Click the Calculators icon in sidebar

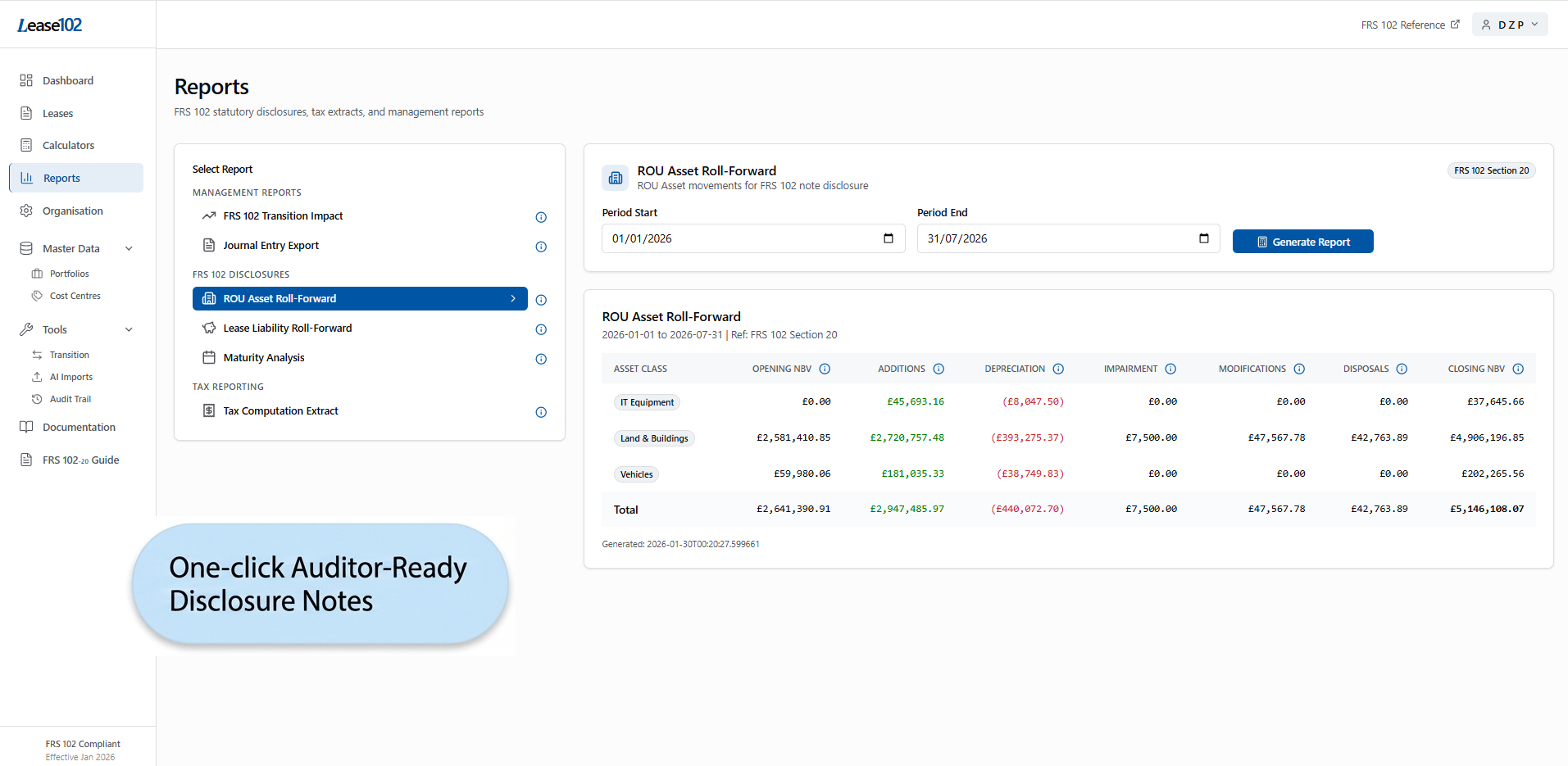(x=26, y=145)
